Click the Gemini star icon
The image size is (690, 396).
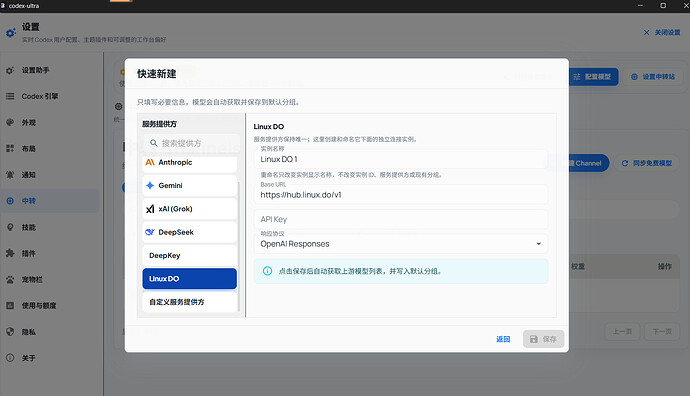point(150,186)
